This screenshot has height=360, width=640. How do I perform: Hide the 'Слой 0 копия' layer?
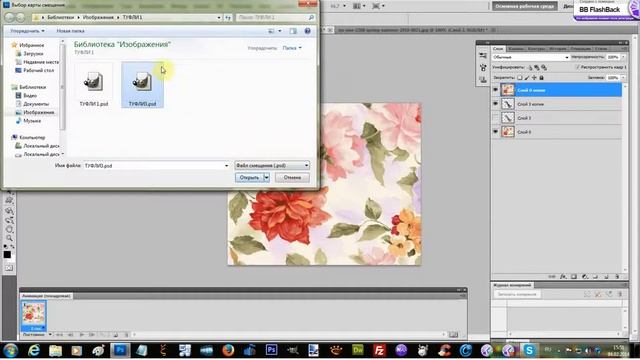coord(495,90)
